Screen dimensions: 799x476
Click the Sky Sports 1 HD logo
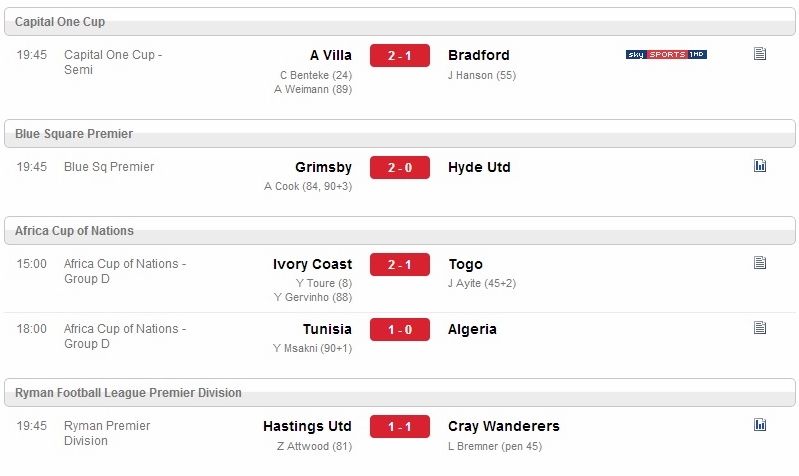pos(666,55)
